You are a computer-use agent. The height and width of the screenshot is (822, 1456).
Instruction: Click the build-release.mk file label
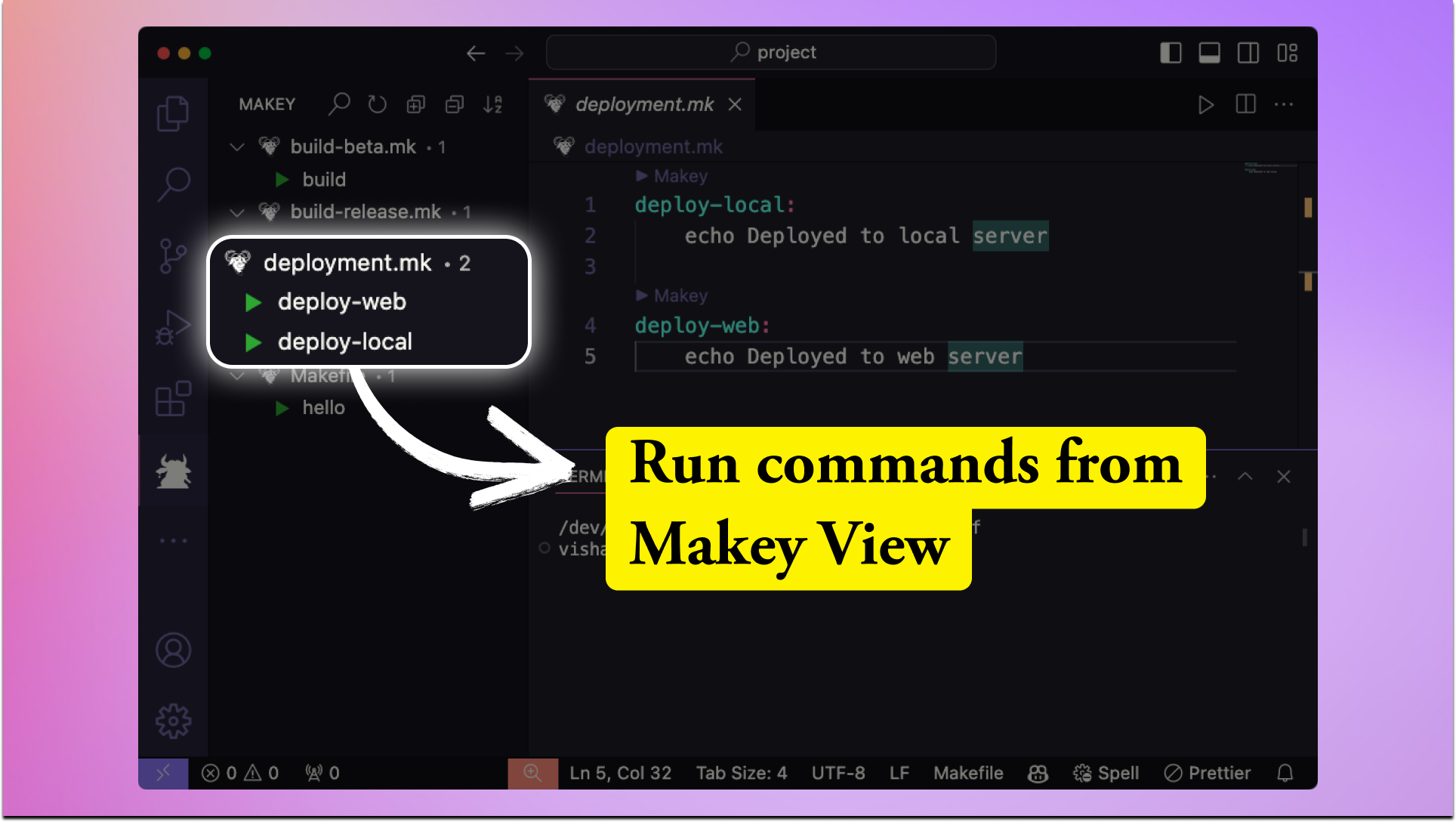pyautogui.click(x=366, y=212)
